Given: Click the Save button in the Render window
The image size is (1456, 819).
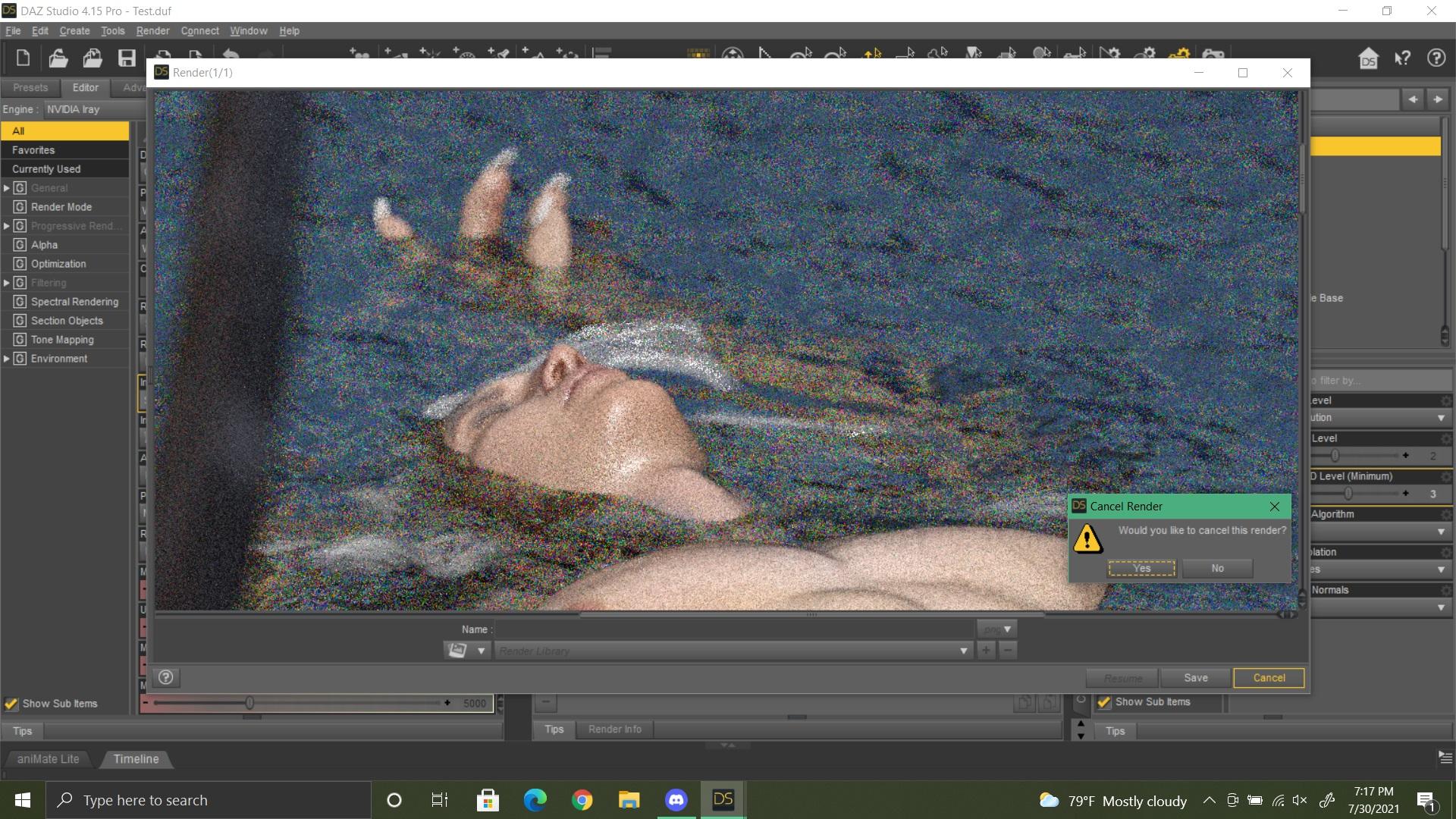Looking at the screenshot, I should pyautogui.click(x=1196, y=678).
